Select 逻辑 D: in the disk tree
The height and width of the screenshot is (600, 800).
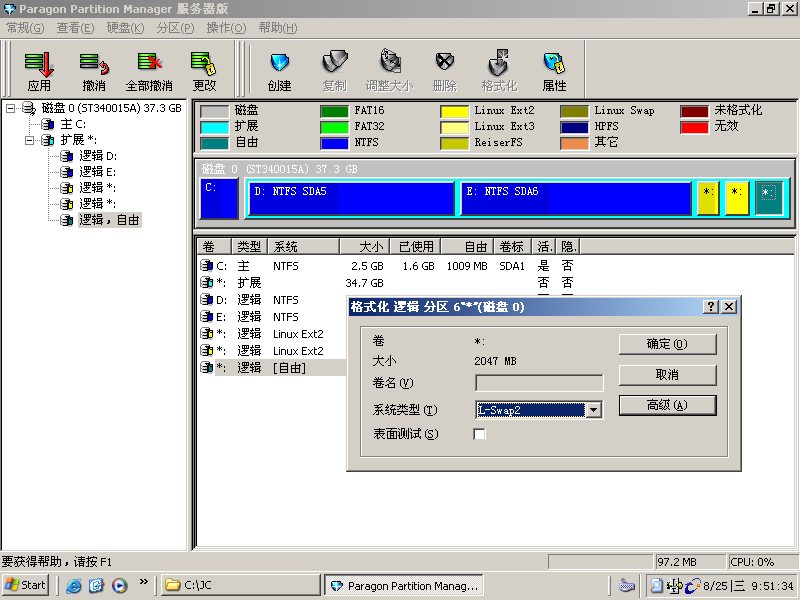click(x=97, y=156)
